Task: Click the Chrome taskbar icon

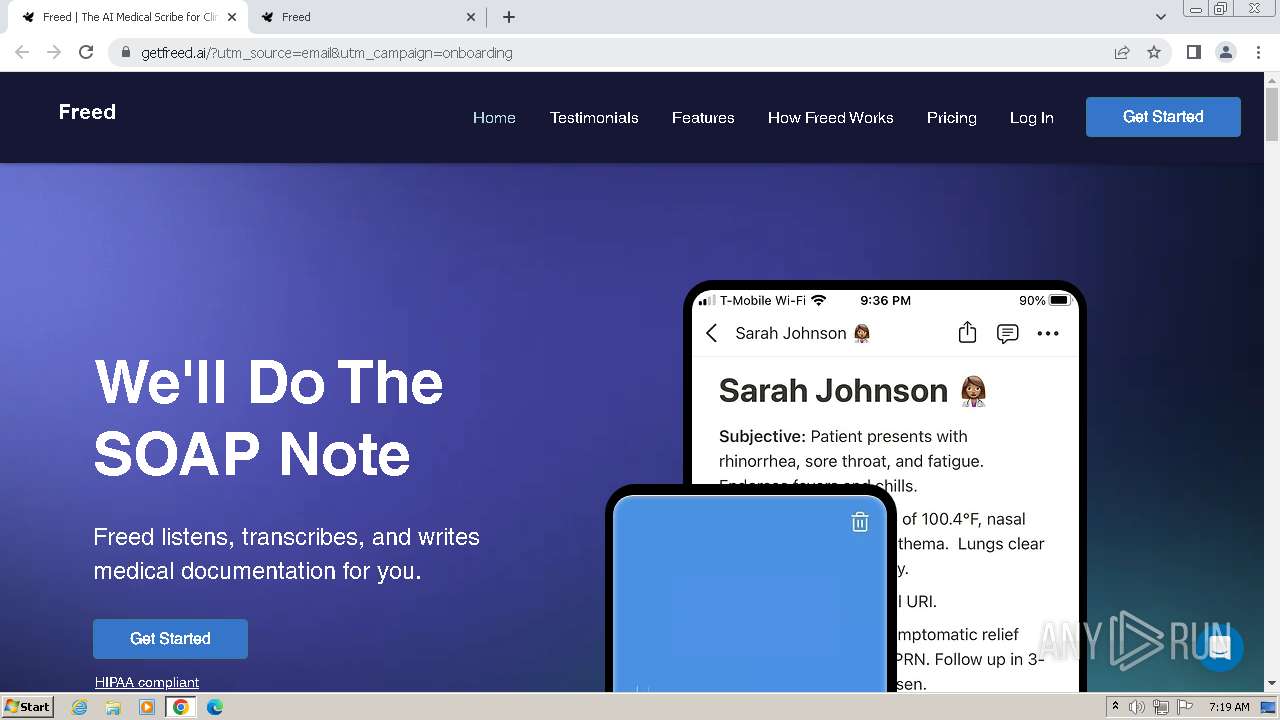Action: click(181, 707)
